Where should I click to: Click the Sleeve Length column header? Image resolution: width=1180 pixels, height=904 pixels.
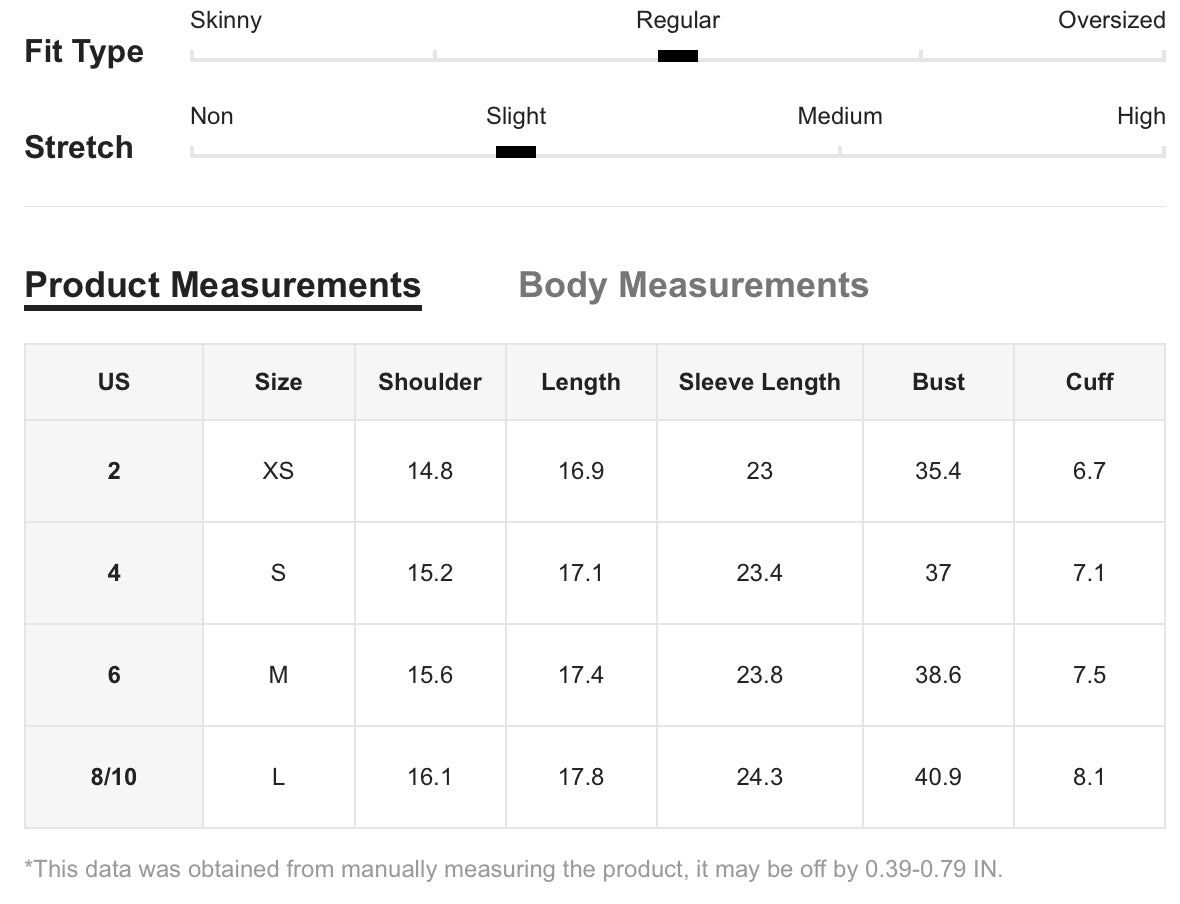point(759,382)
